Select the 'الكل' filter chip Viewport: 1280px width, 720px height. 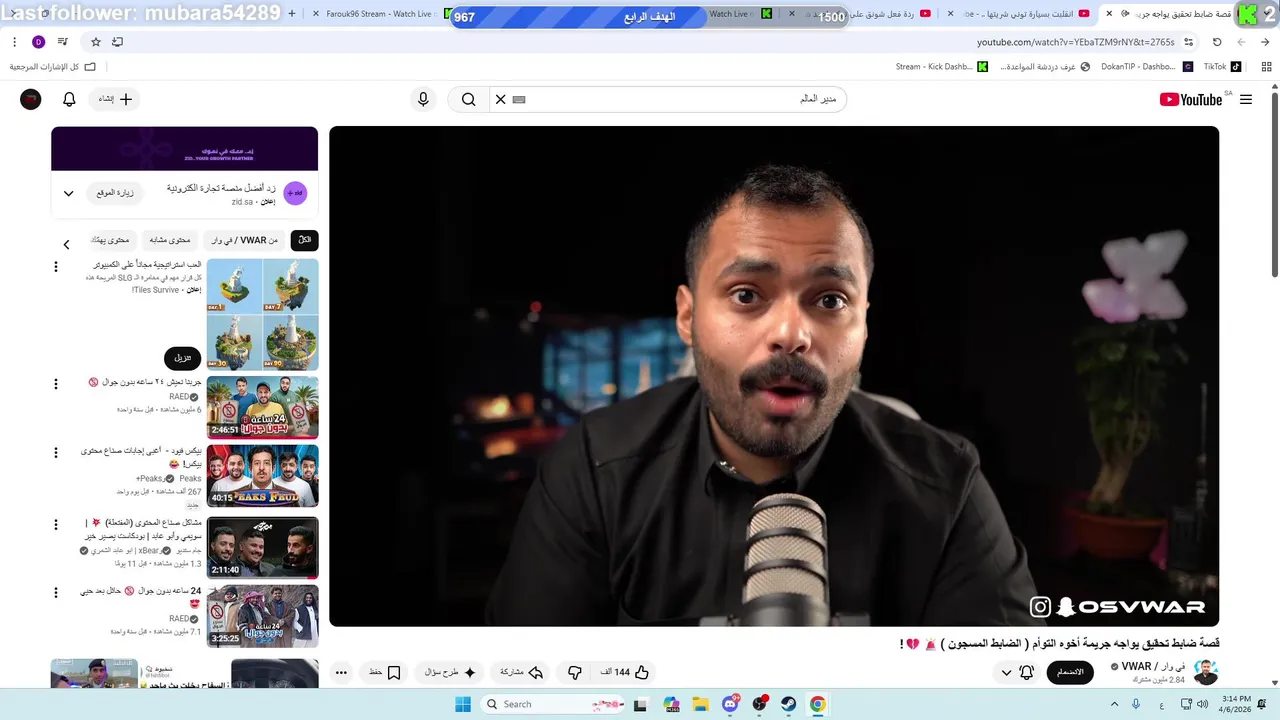304,240
